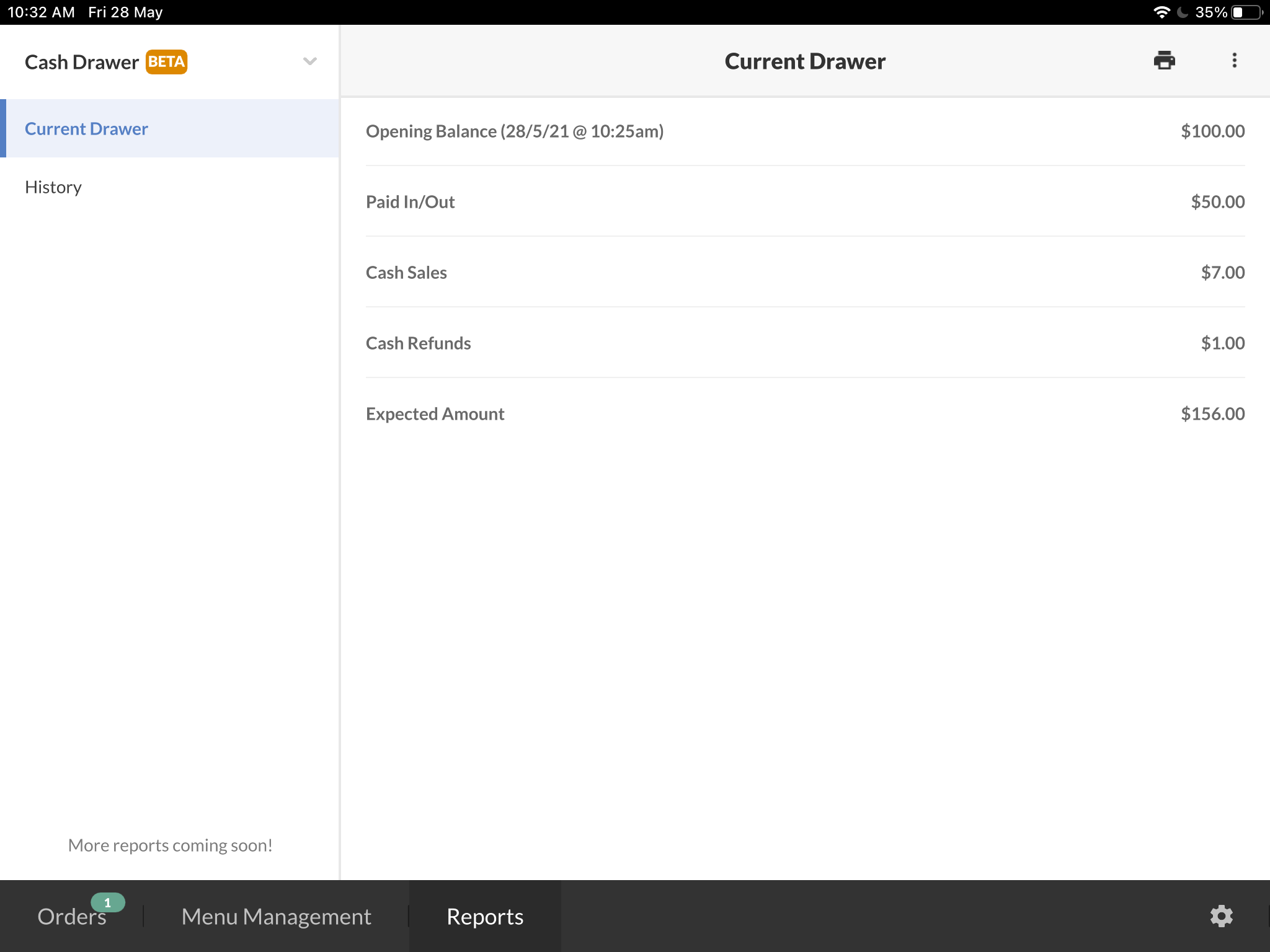1270x952 pixels.
Task: Open settings via gear icon
Action: [x=1221, y=916]
